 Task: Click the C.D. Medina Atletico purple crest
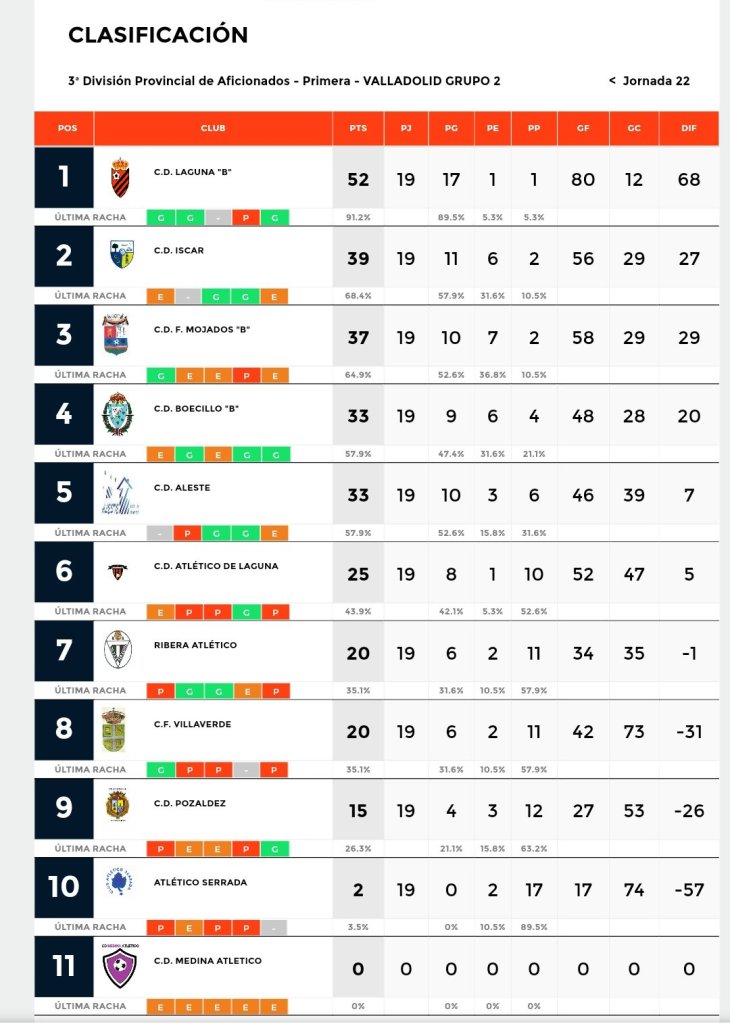point(119,965)
